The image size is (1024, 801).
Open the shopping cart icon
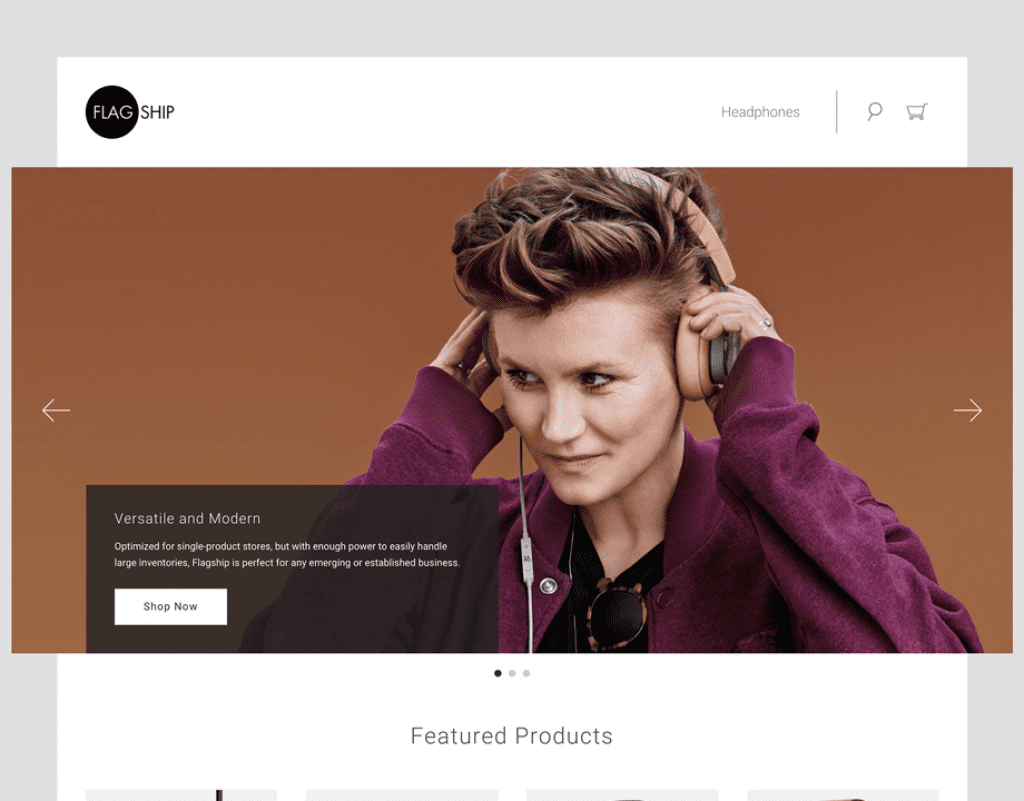pyautogui.click(x=917, y=112)
